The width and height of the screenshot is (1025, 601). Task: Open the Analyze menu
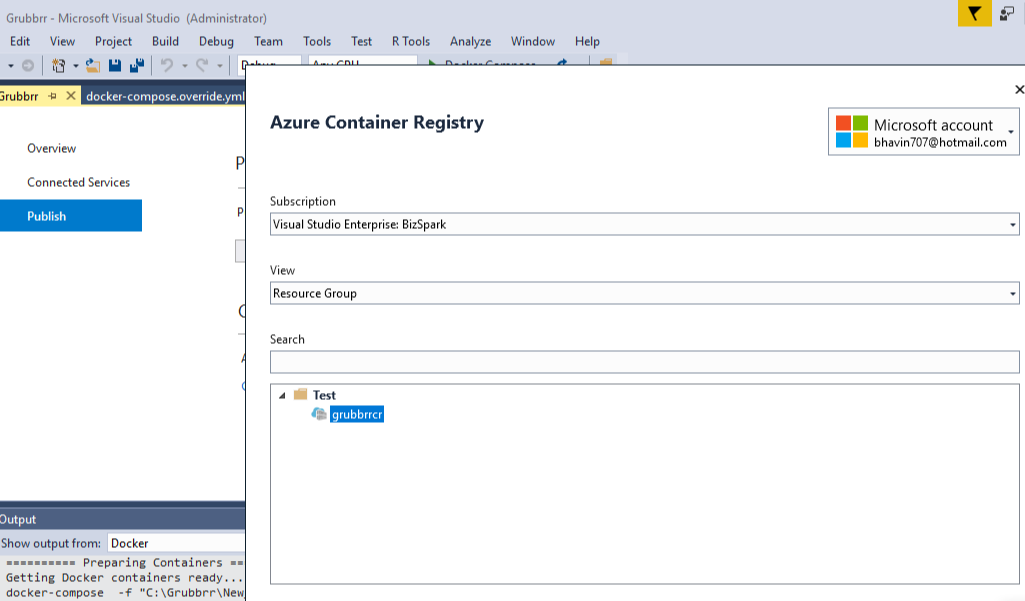(x=470, y=41)
